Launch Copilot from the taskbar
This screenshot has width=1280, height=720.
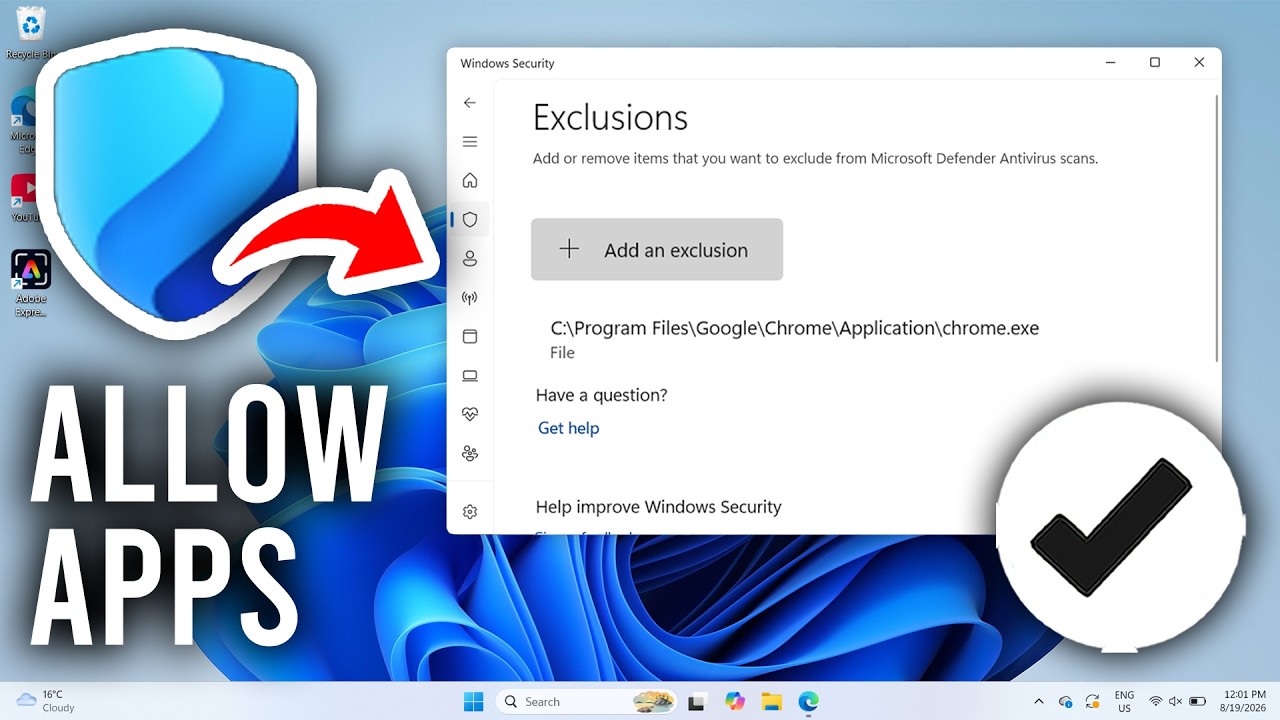tap(735, 701)
